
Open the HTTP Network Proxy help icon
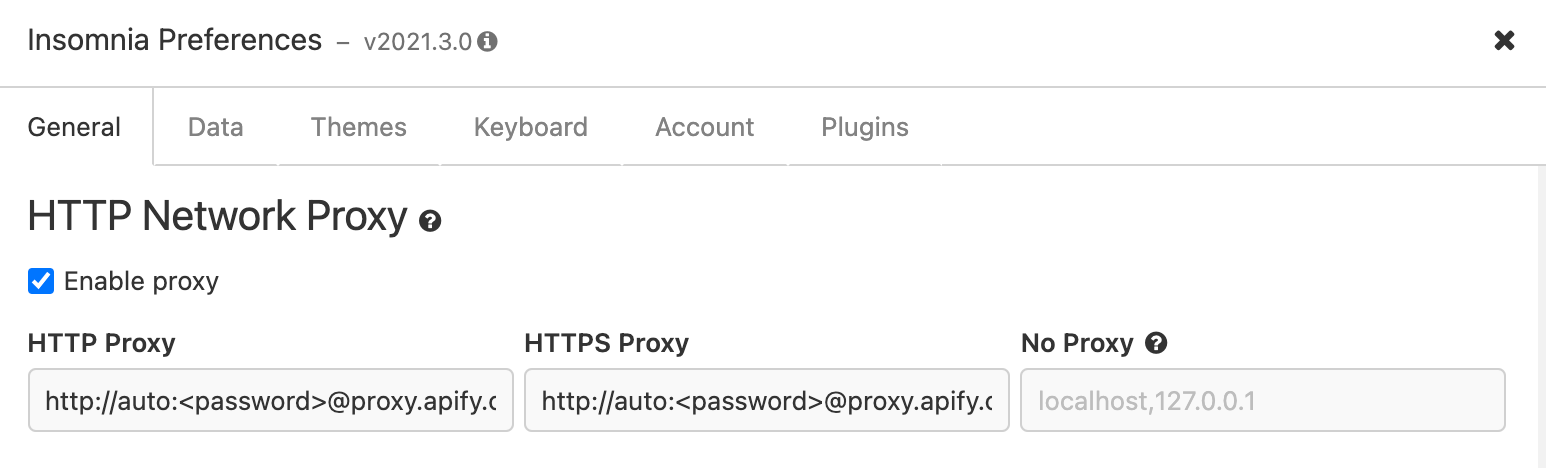(x=430, y=221)
